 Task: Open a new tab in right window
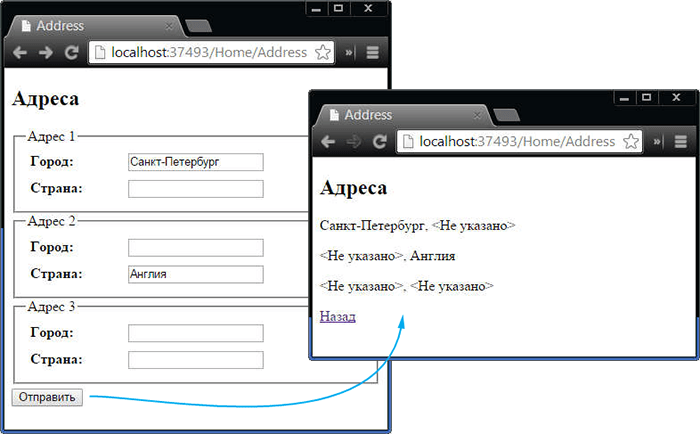pyautogui.click(x=507, y=115)
